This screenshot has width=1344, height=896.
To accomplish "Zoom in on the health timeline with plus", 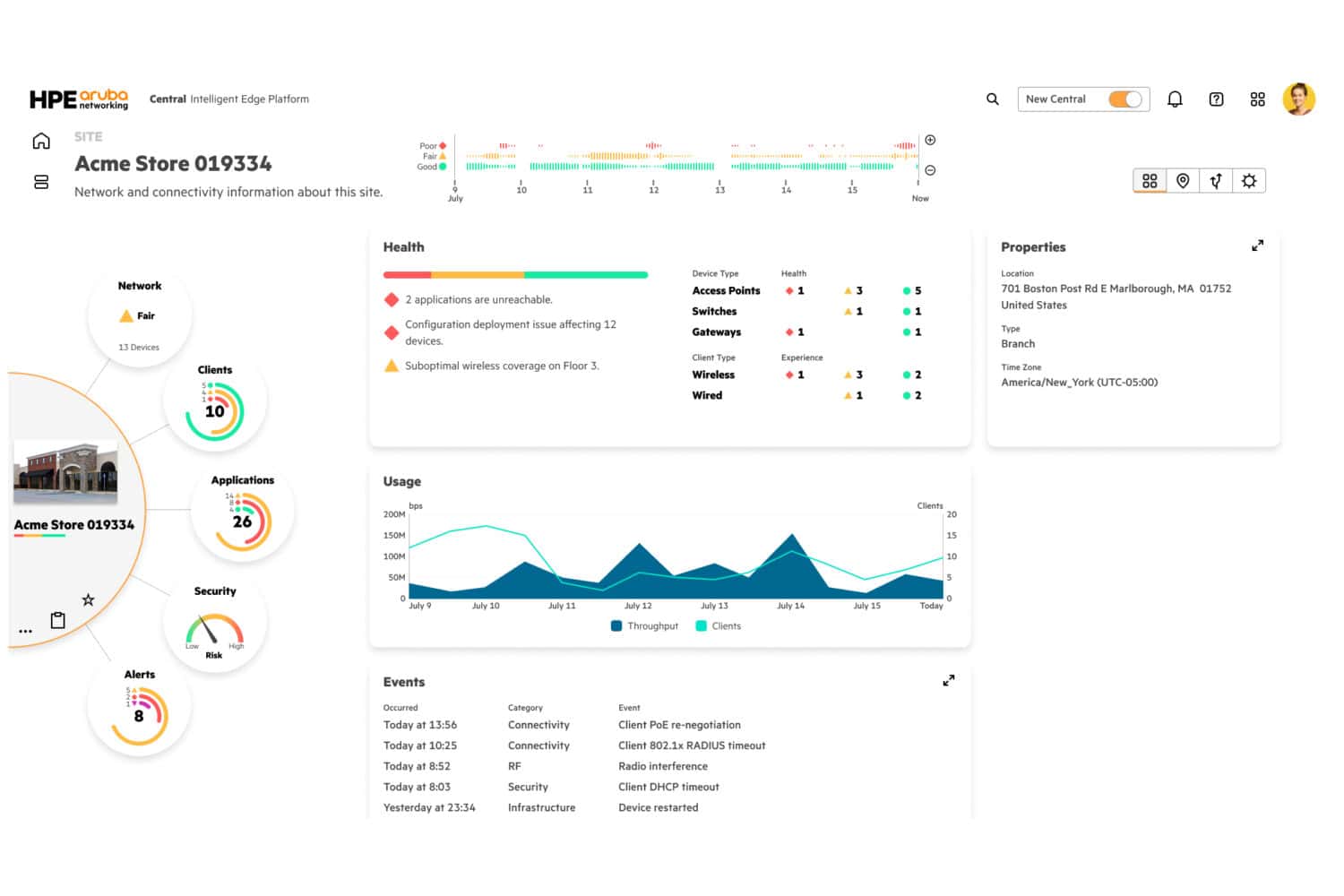I will click(x=930, y=140).
